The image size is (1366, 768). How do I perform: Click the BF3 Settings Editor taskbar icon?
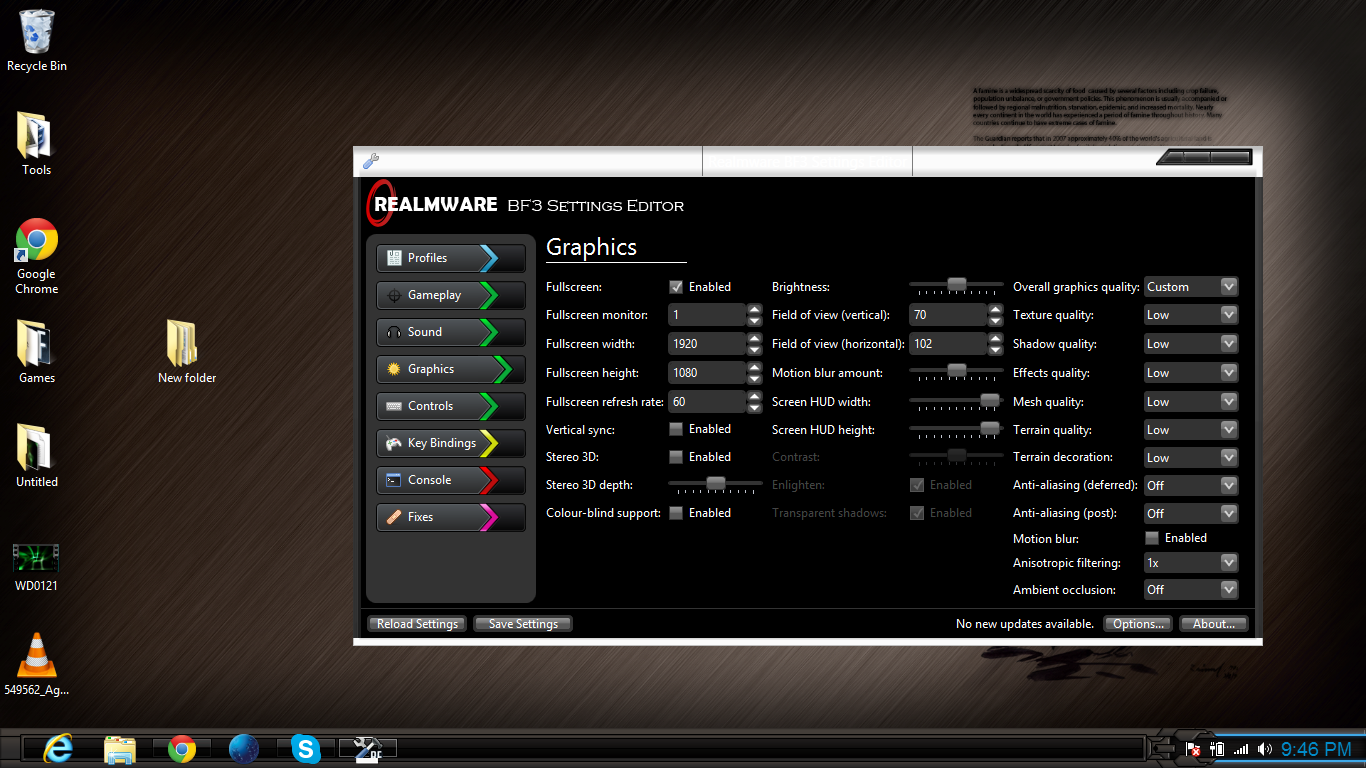point(368,748)
